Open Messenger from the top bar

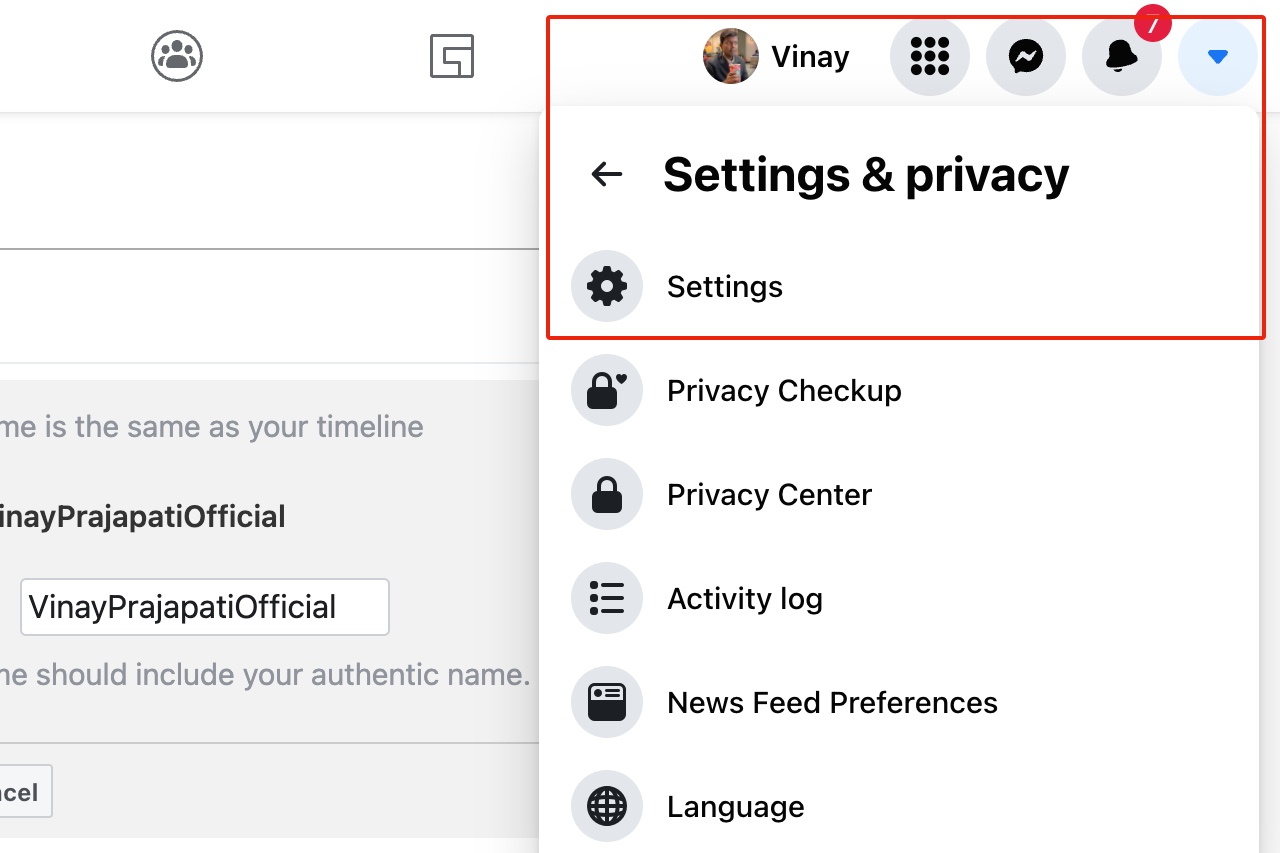(1026, 56)
